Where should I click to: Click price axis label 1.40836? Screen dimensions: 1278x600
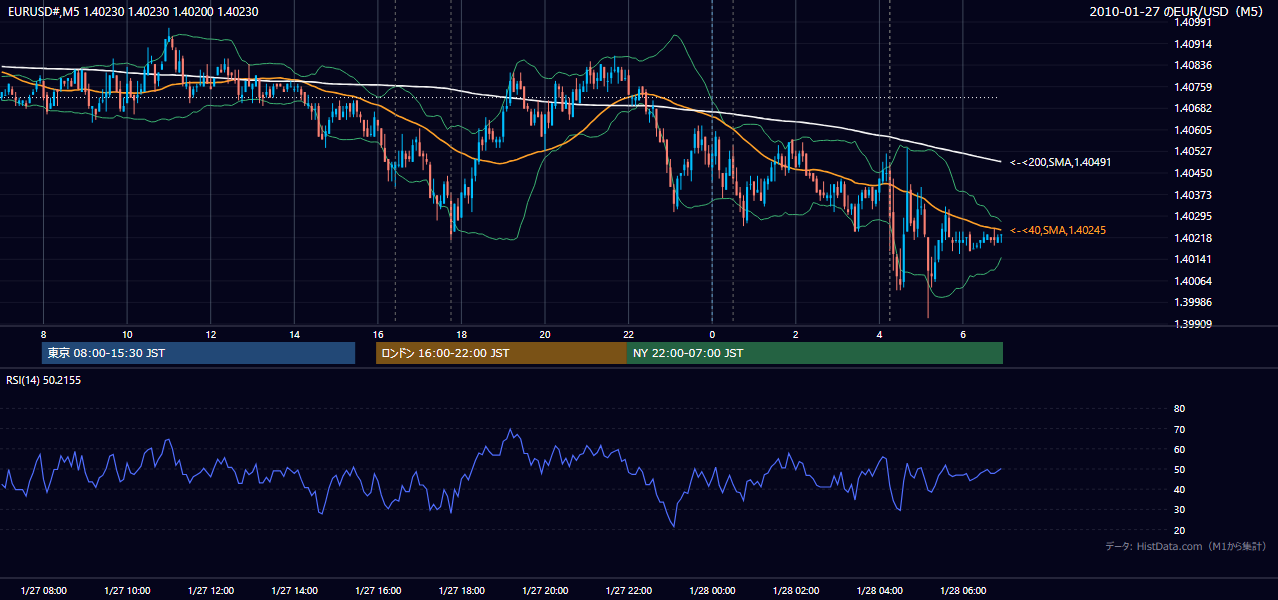pyautogui.click(x=1193, y=66)
